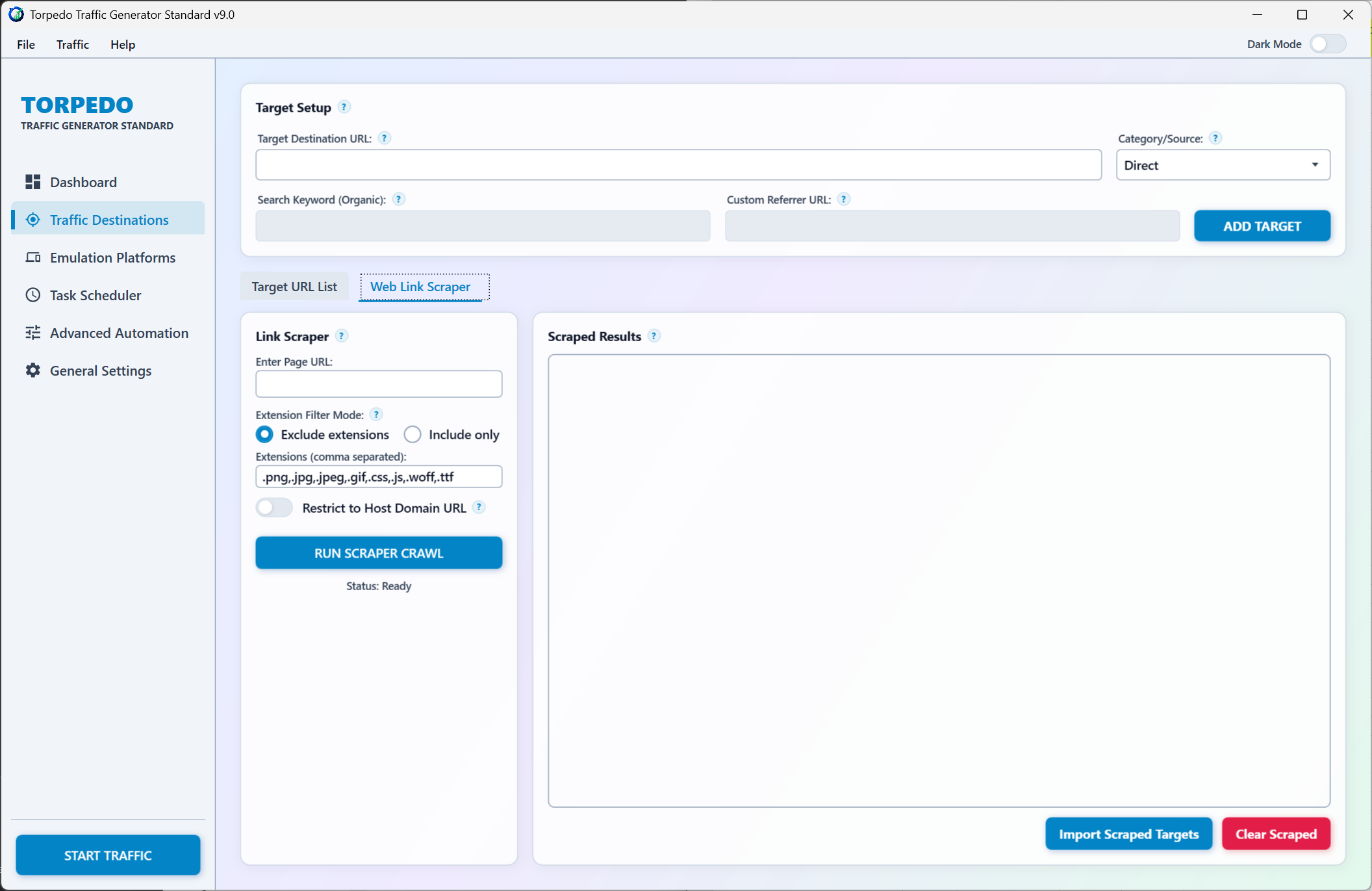The width and height of the screenshot is (1372, 891).
Task: Open the Traffic menu
Action: coord(73,44)
